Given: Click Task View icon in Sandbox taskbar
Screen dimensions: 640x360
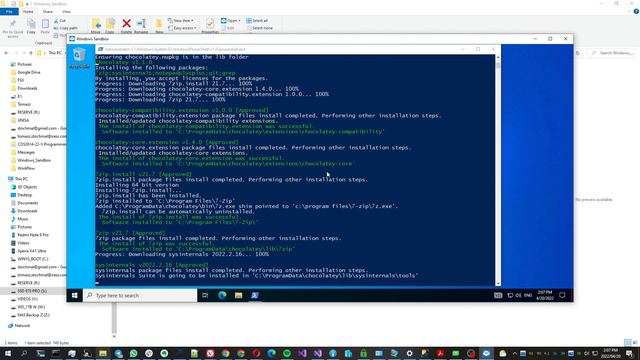Looking at the screenshot, I should tap(205, 295).
